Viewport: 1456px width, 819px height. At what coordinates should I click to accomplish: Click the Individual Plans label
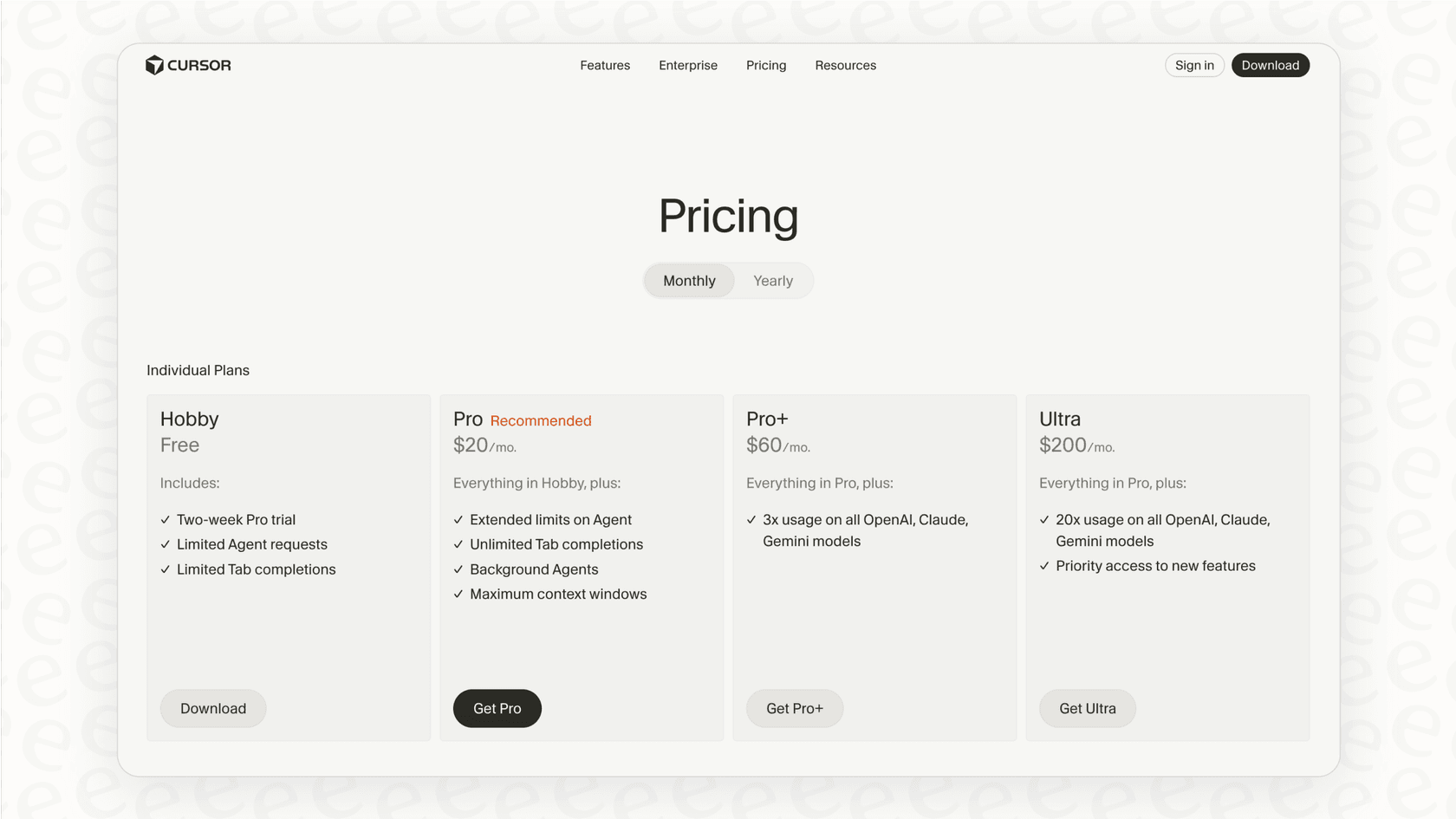click(x=198, y=370)
